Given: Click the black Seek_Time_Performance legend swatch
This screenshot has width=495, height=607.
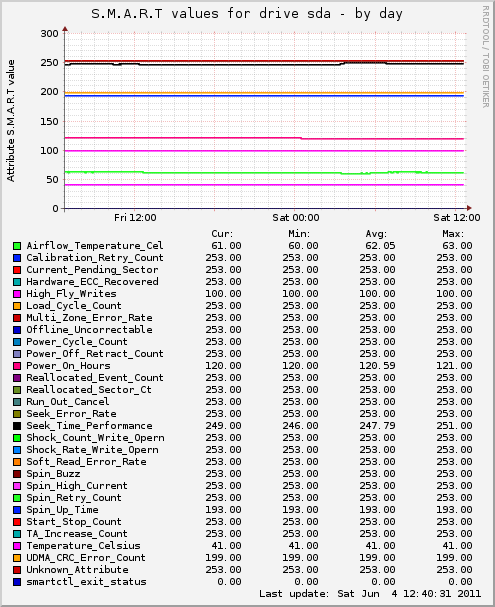Looking at the screenshot, I should [x=17, y=426].
